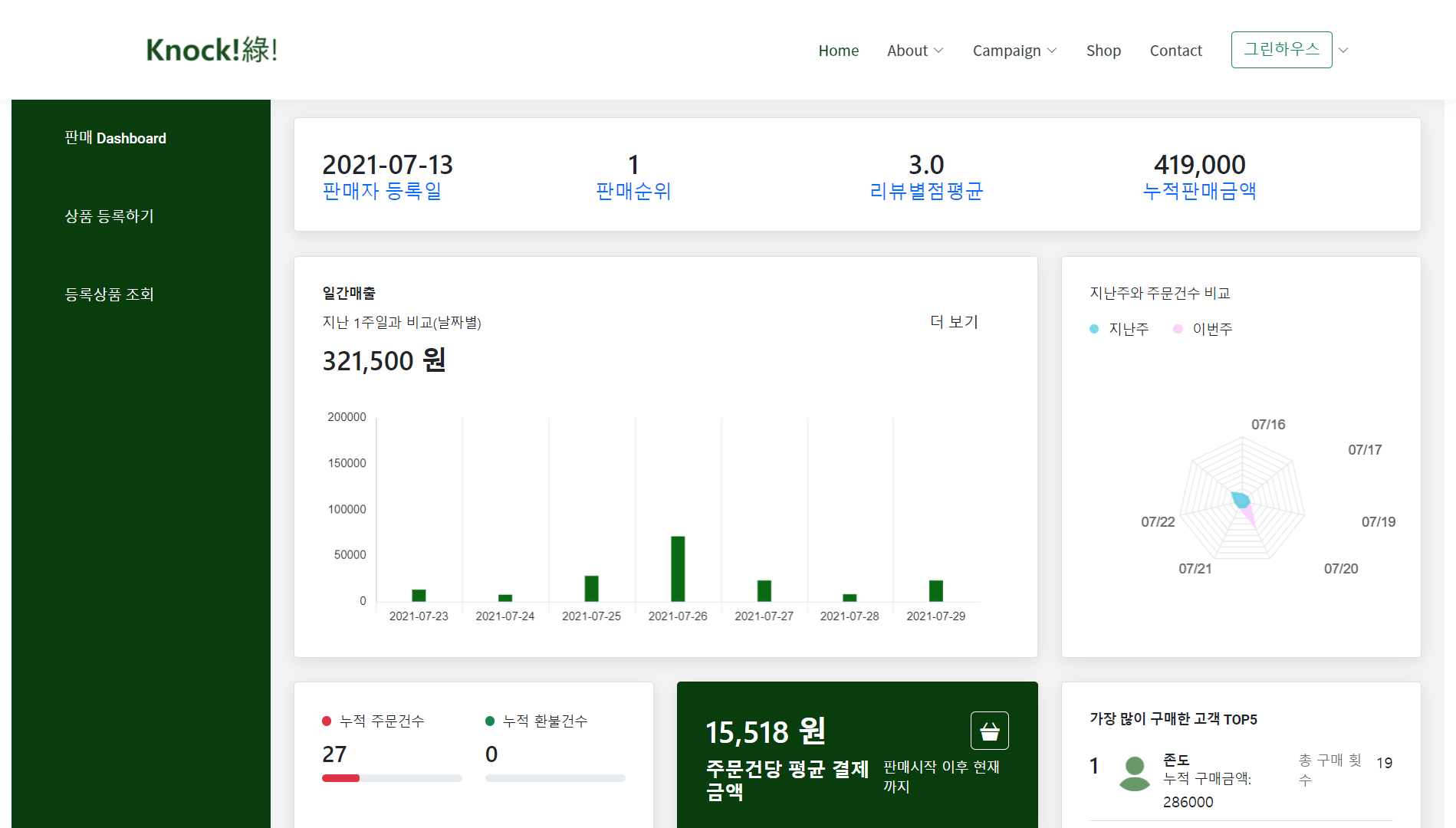This screenshot has height=828, width=1456.
Task: Click the 누적 주문건수 red progress bar
Action: tap(341, 778)
